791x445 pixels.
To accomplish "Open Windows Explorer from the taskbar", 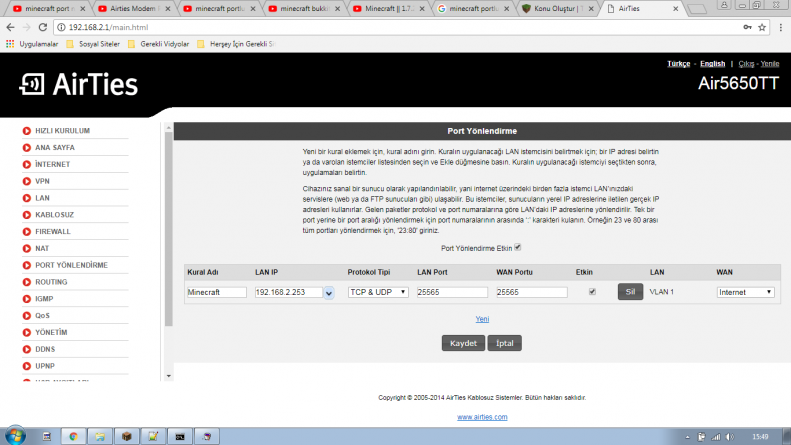I will click(100, 436).
